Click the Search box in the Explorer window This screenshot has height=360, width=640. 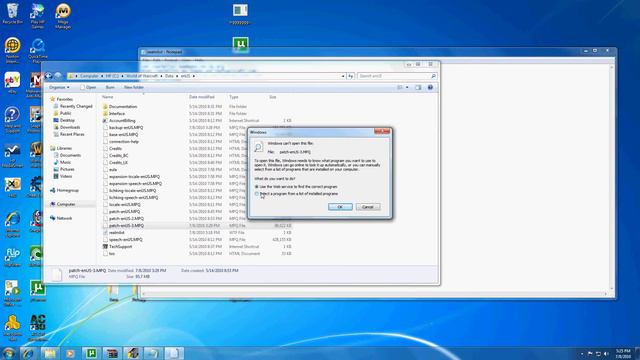tap(397, 76)
